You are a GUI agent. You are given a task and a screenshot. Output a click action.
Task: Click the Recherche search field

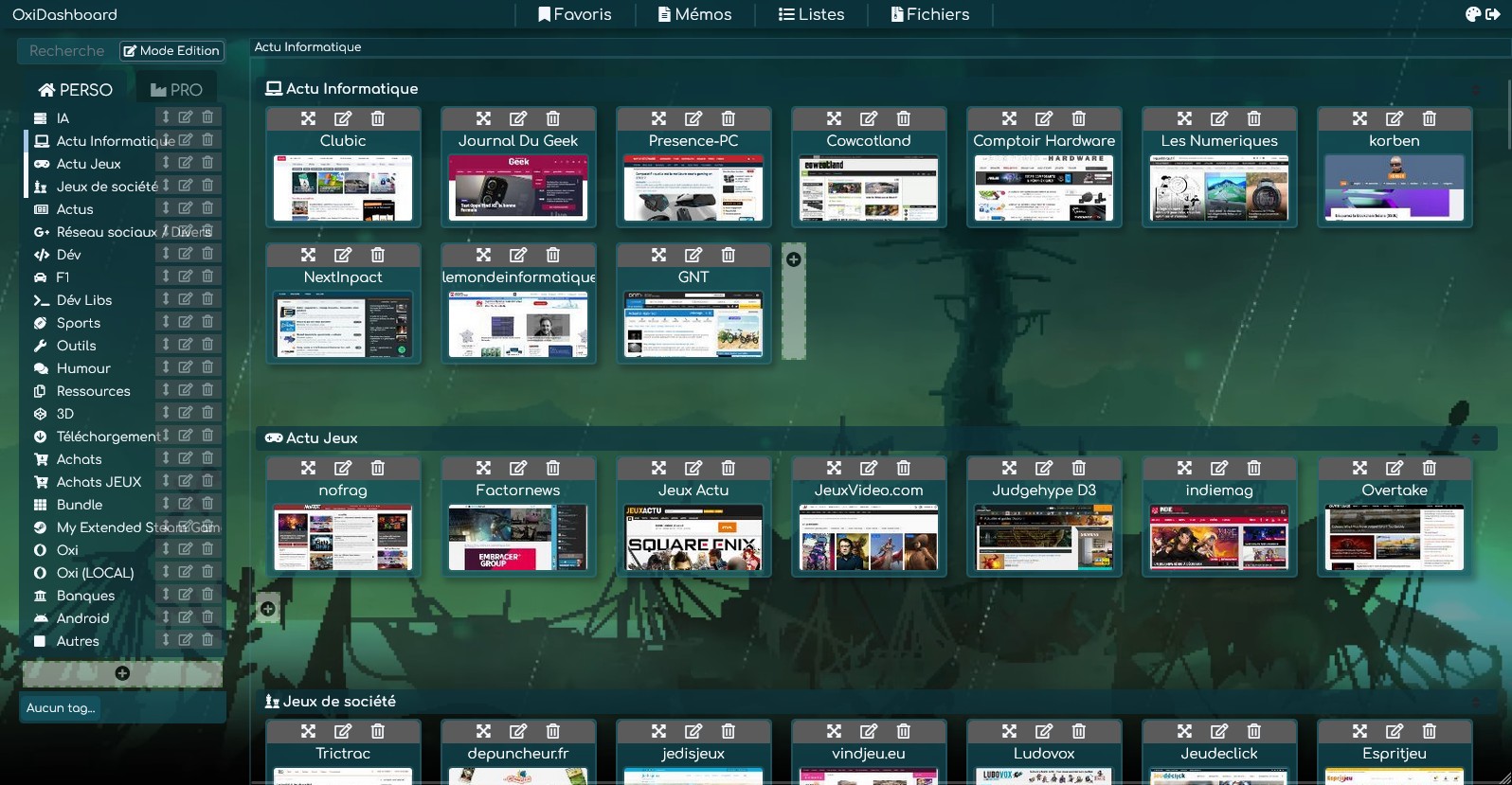(67, 51)
